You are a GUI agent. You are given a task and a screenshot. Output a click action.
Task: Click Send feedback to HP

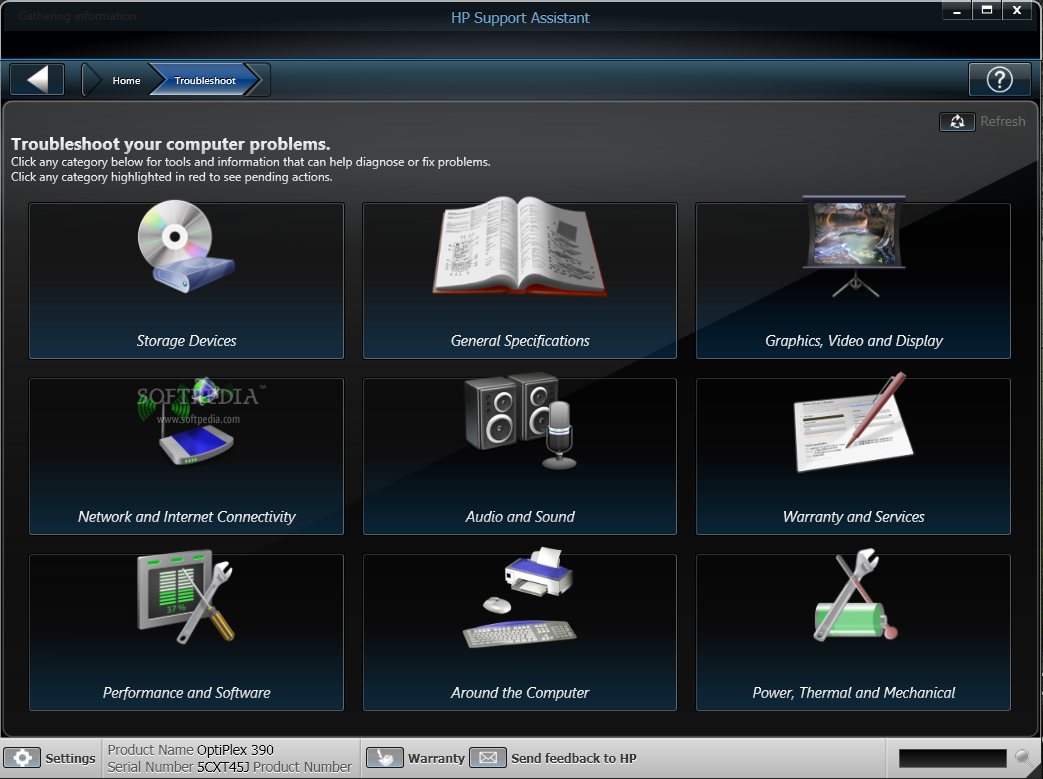pos(573,758)
